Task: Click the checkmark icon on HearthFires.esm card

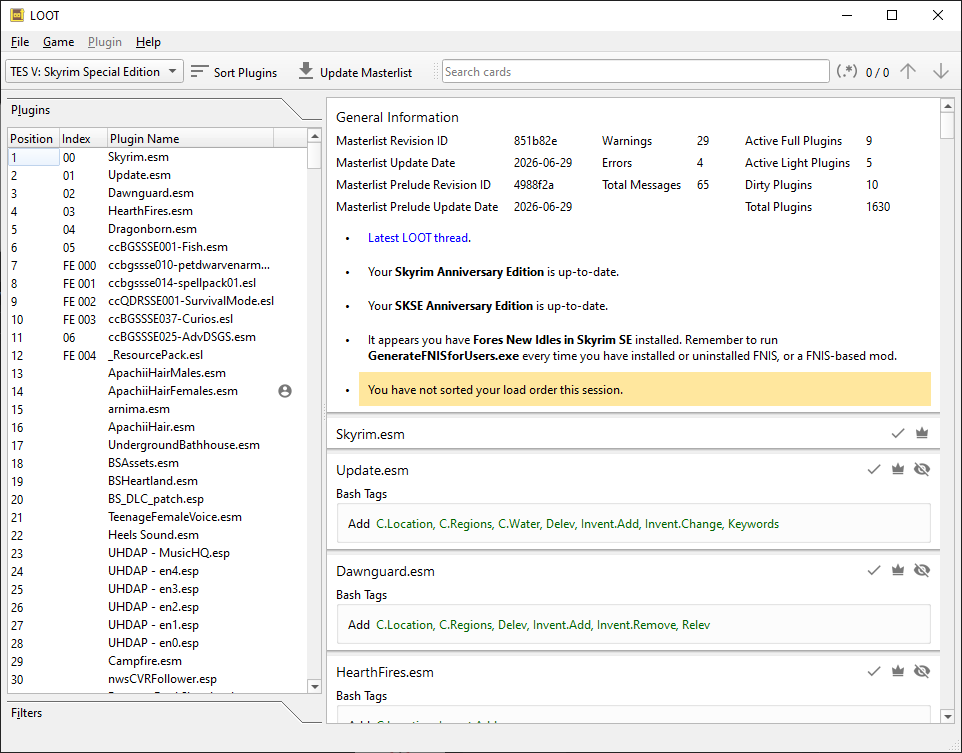Action: (x=874, y=671)
